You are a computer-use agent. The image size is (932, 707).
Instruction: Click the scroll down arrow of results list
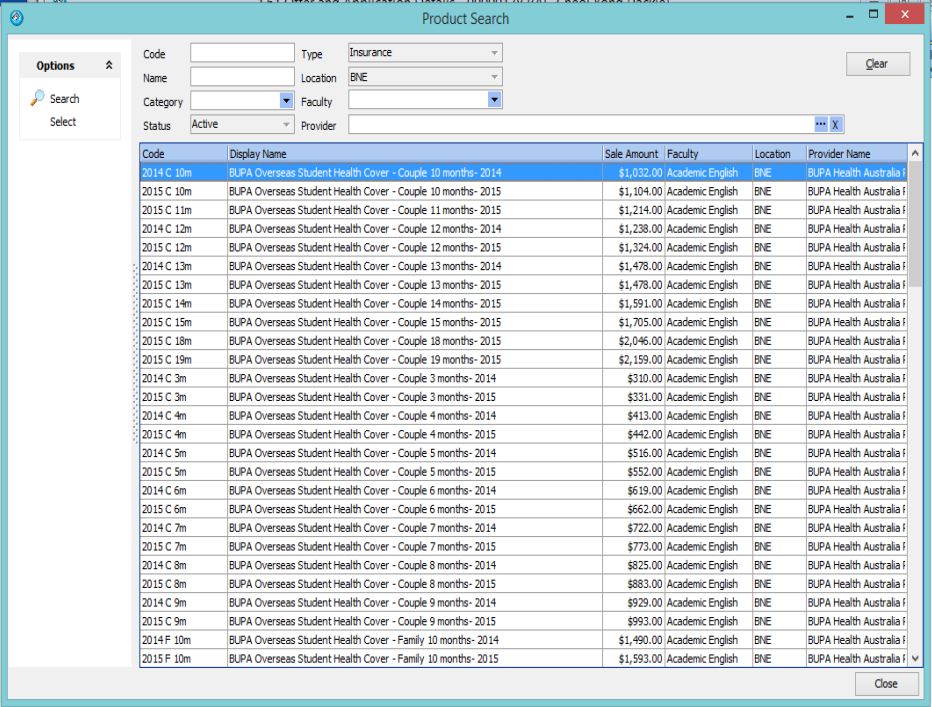pos(915,658)
